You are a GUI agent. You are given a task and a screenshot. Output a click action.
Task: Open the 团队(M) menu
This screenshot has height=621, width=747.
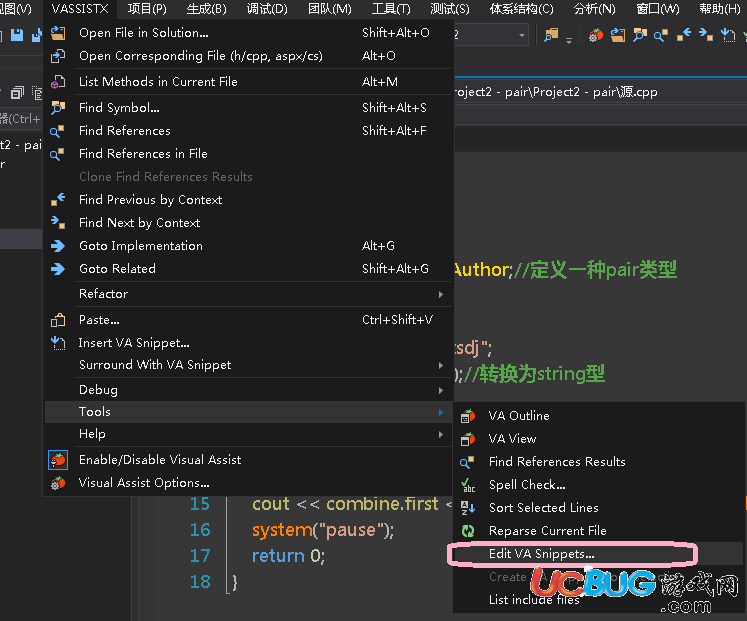pyautogui.click(x=330, y=9)
